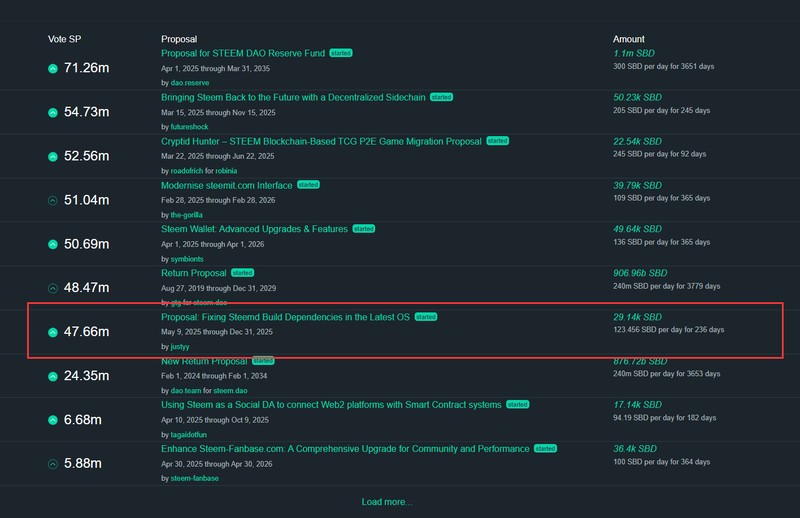
Task: Open Cryptid Hunter TCG P2E Game Migration proposal
Action: pyautogui.click(x=321, y=141)
